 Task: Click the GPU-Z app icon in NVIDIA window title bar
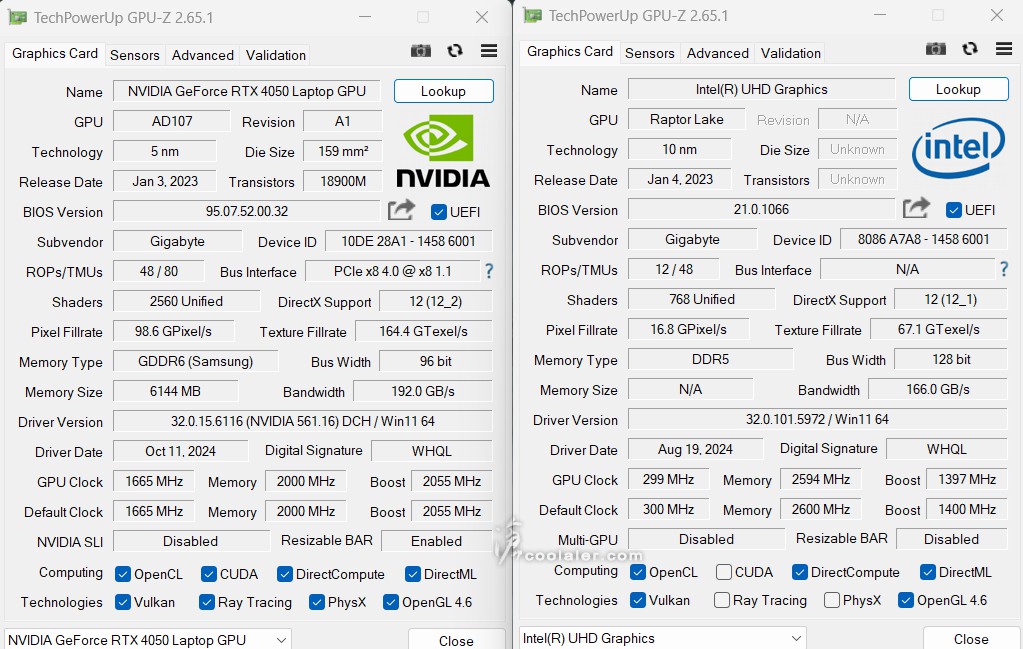click(x=18, y=18)
